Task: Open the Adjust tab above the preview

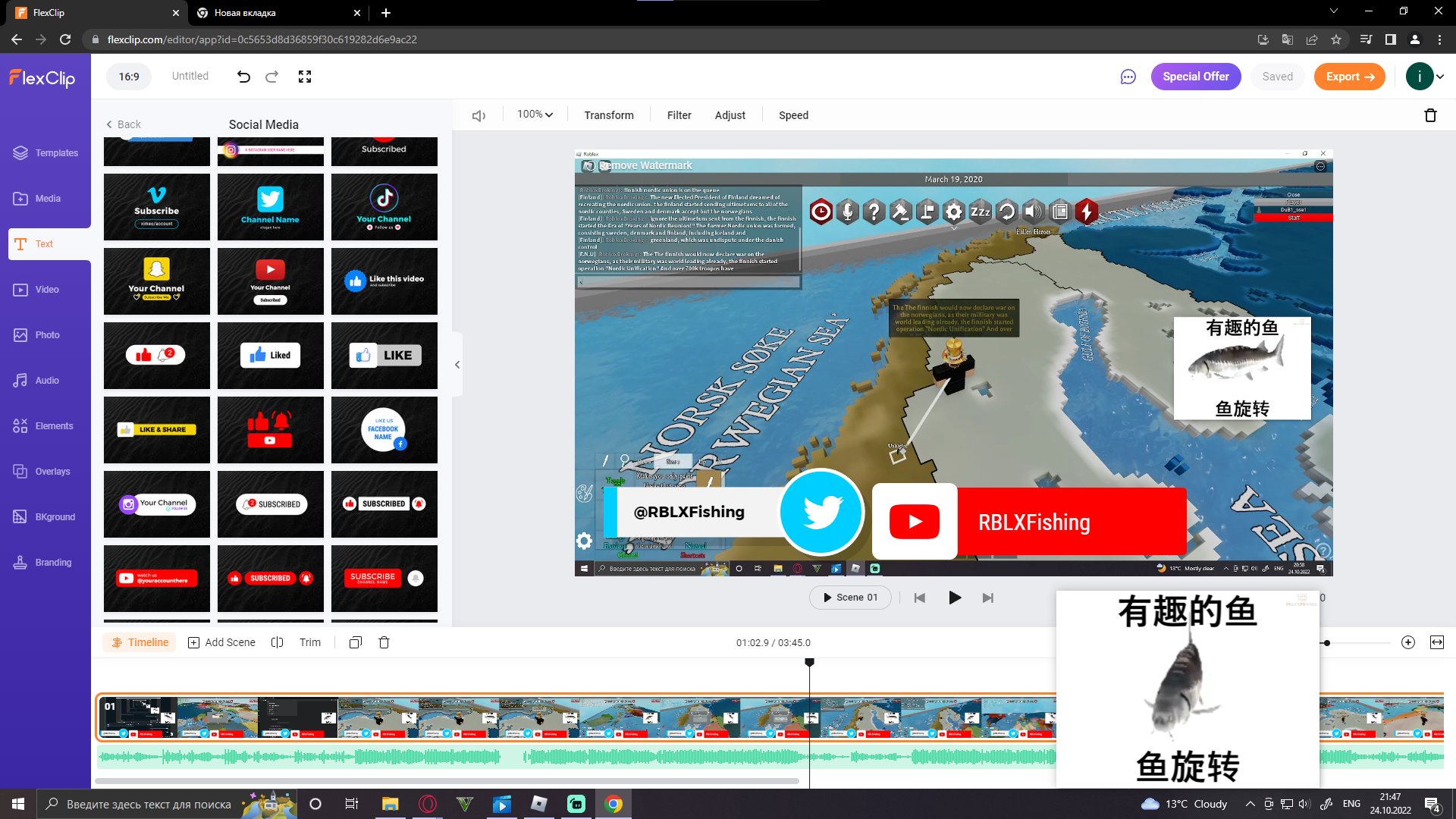Action: [730, 115]
